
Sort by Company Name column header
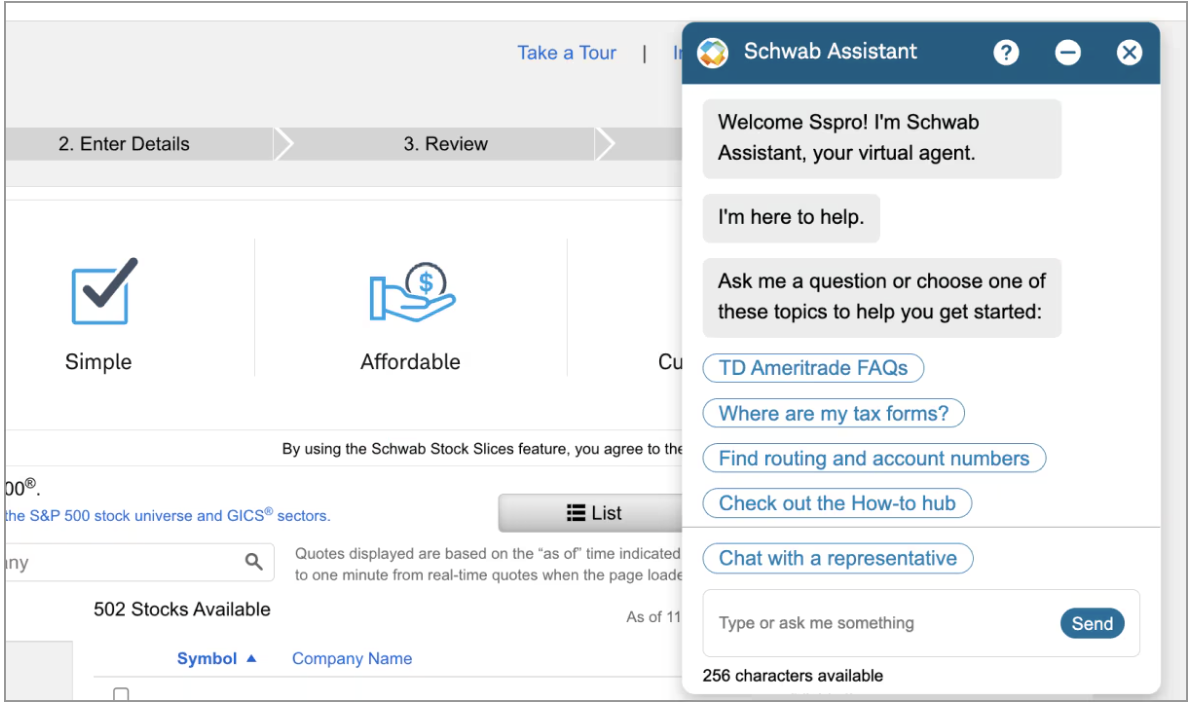click(352, 659)
